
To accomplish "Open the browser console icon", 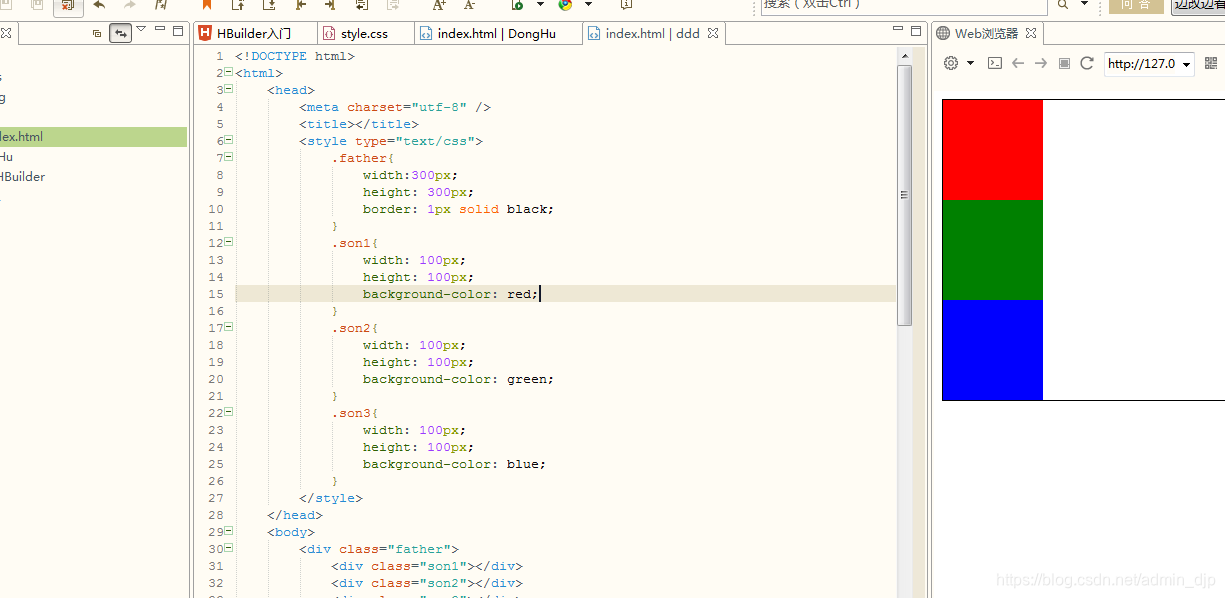I will (995, 63).
